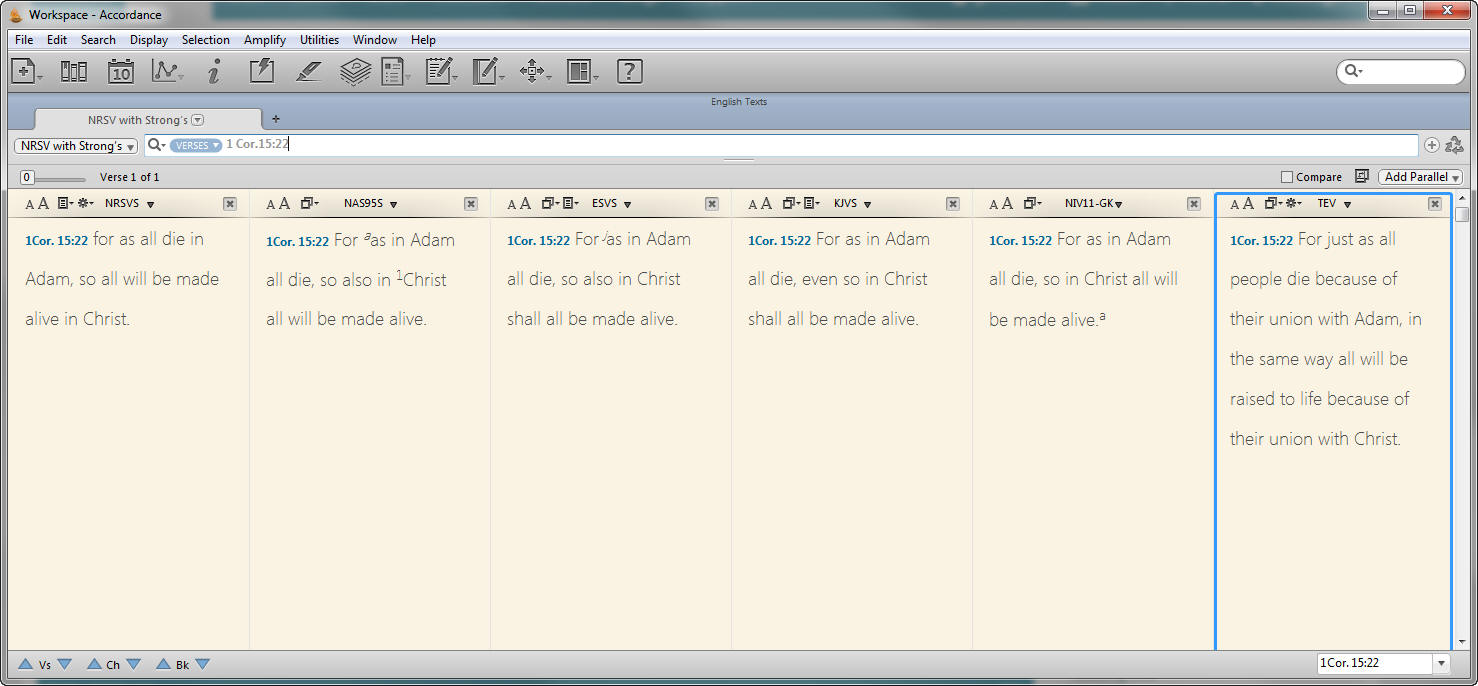
Task: Click the Instant Details info icon
Action: (213, 71)
